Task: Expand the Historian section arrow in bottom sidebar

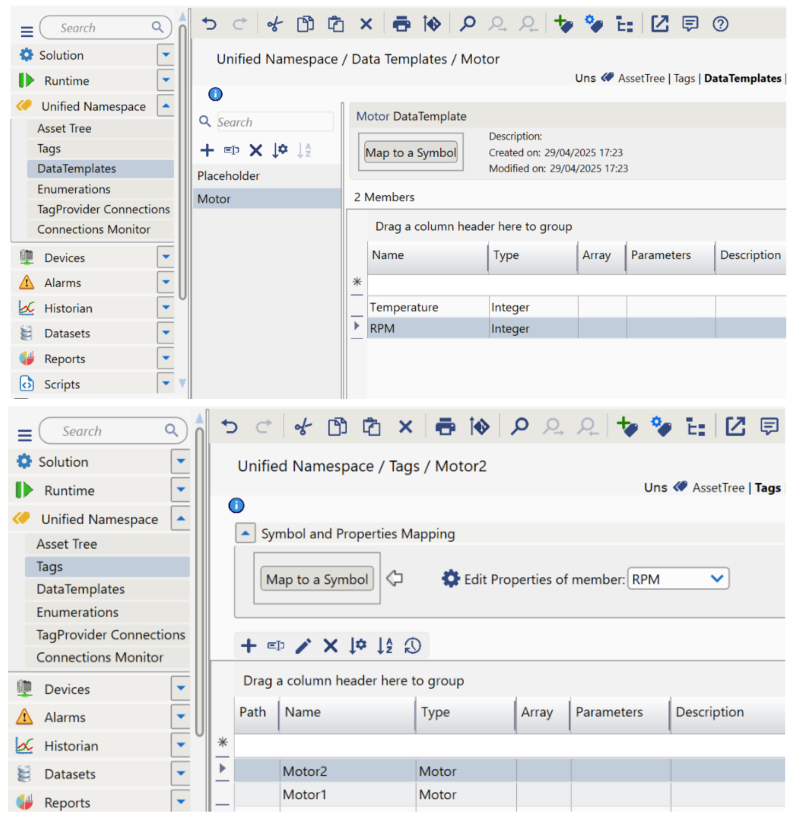Action: pos(180,746)
